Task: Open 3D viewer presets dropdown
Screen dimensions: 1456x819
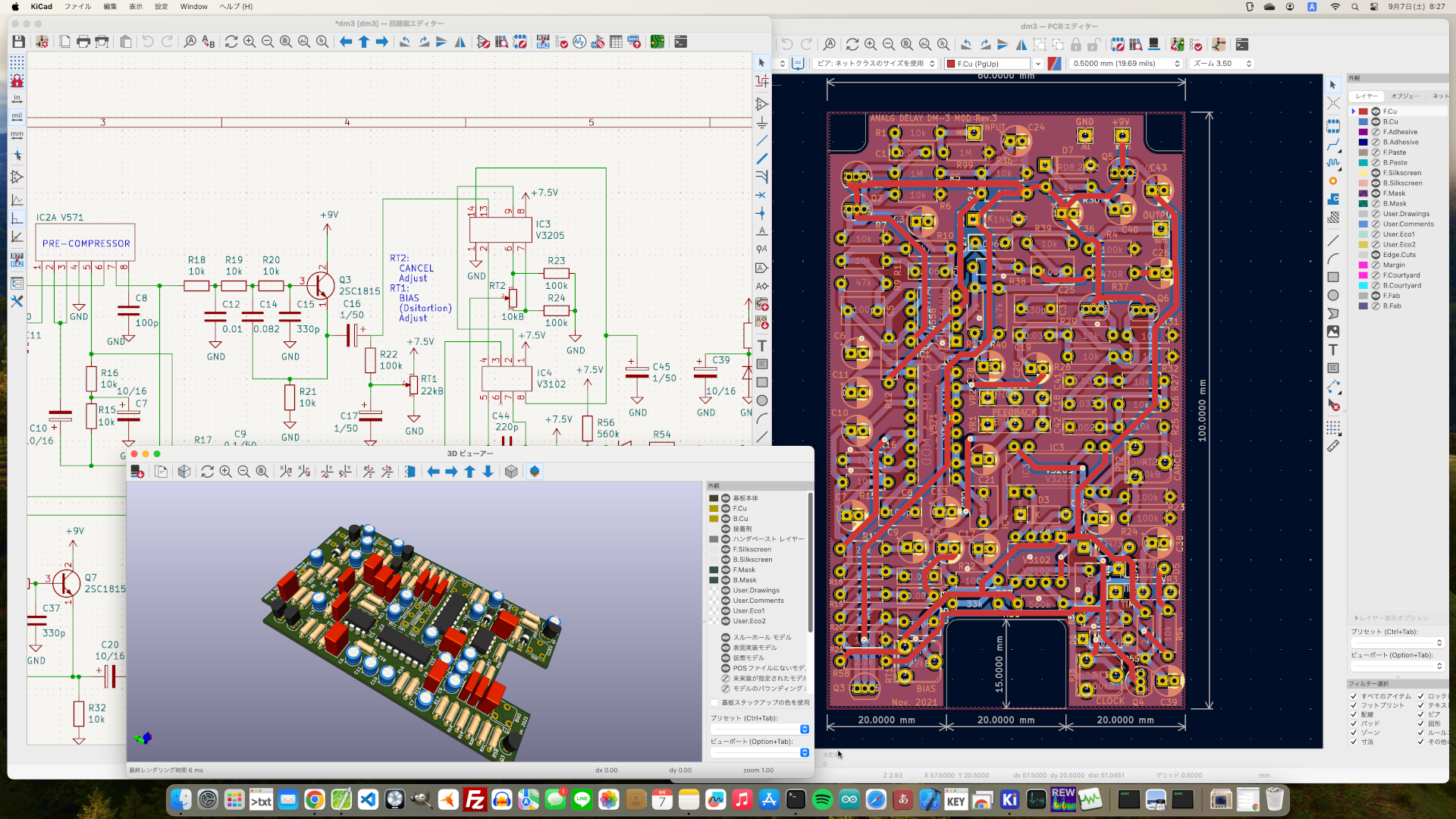Action: [x=760, y=730]
